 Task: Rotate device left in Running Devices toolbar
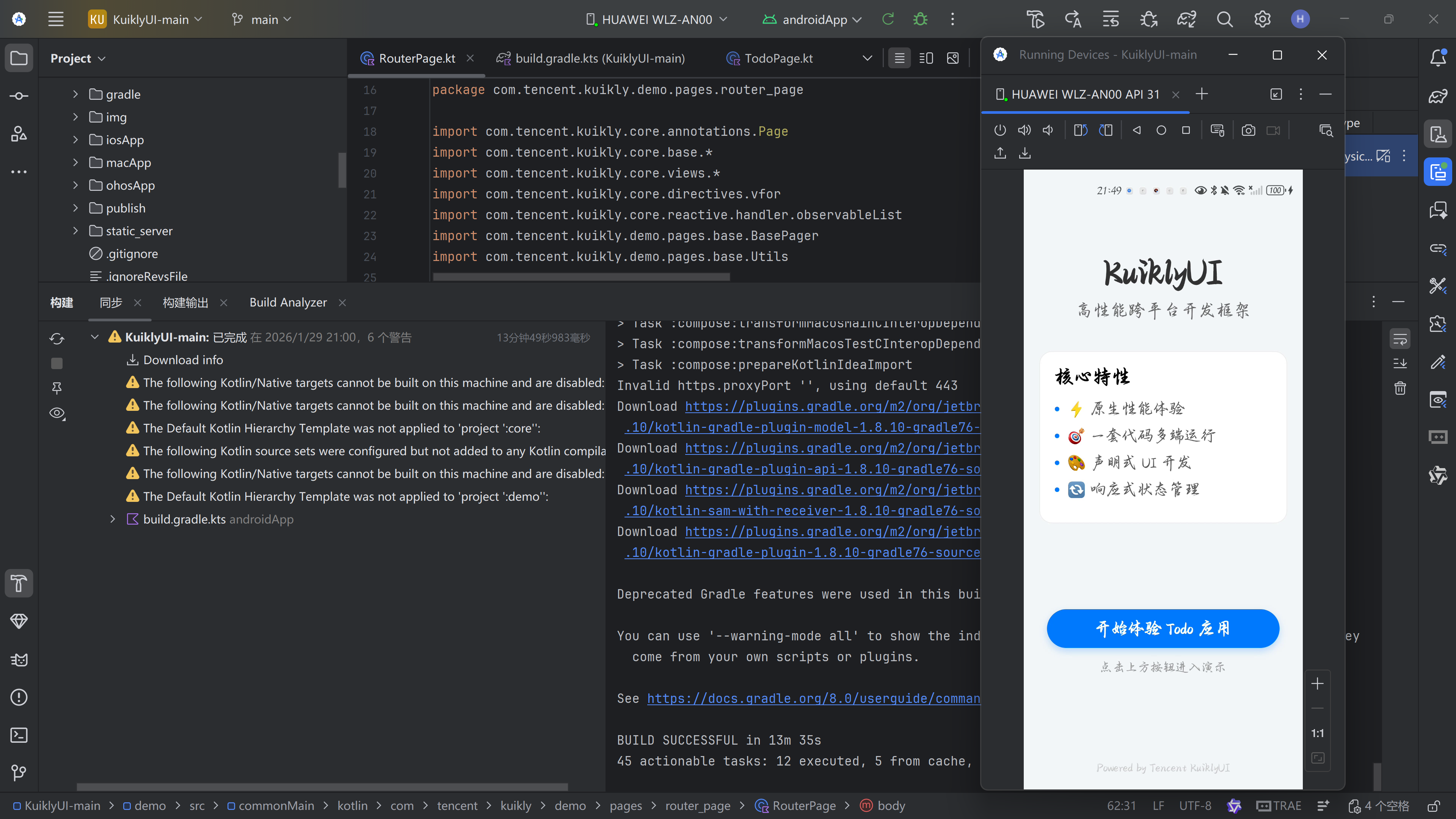[x=1080, y=130]
